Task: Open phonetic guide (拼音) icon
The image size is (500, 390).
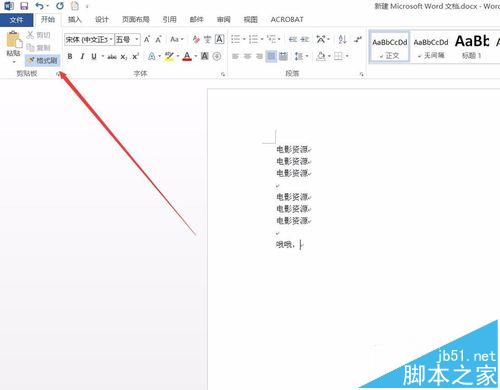Action: (208, 40)
